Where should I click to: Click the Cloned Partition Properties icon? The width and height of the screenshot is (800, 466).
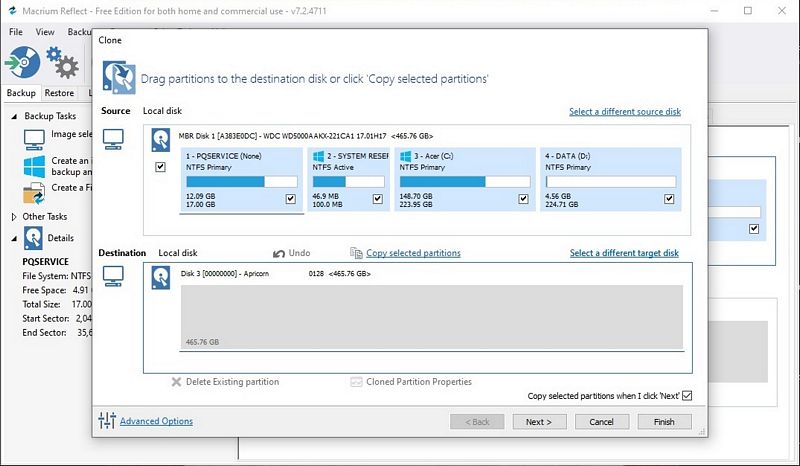point(356,382)
